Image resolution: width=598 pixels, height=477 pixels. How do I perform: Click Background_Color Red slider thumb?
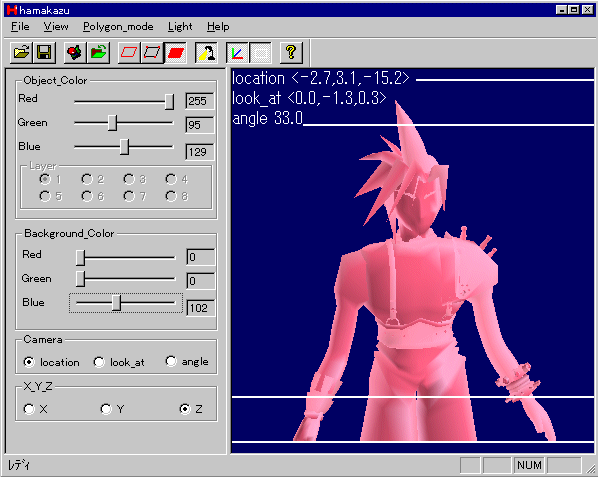(x=80, y=258)
